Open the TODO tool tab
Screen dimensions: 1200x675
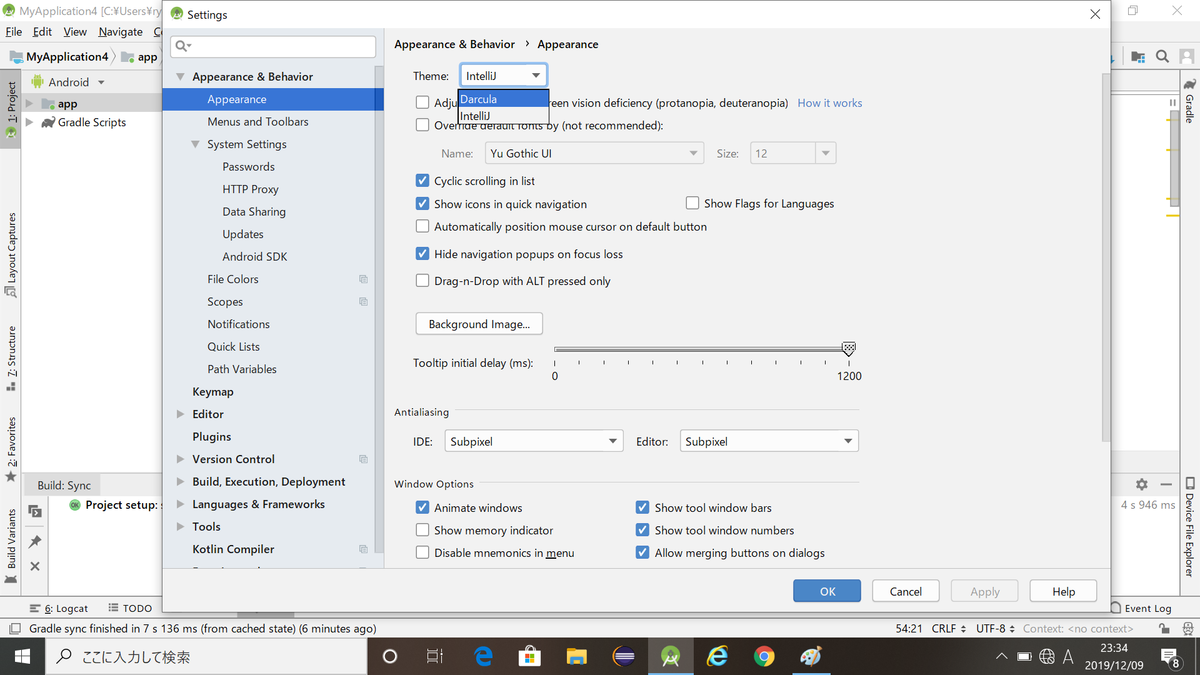coord(130,608)
